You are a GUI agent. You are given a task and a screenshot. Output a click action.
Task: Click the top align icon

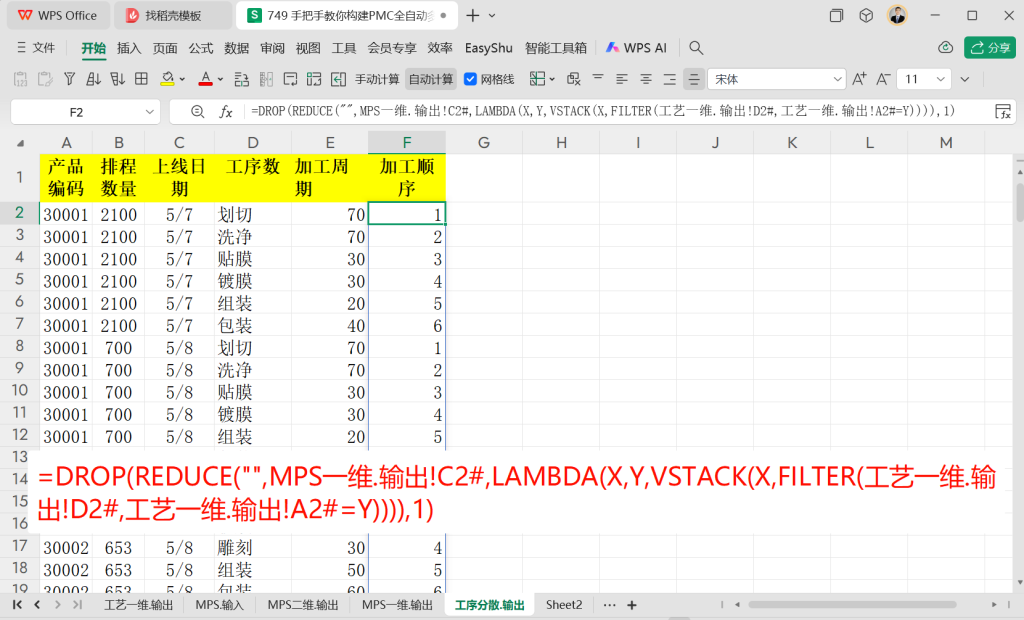click(x=598, y=79)
